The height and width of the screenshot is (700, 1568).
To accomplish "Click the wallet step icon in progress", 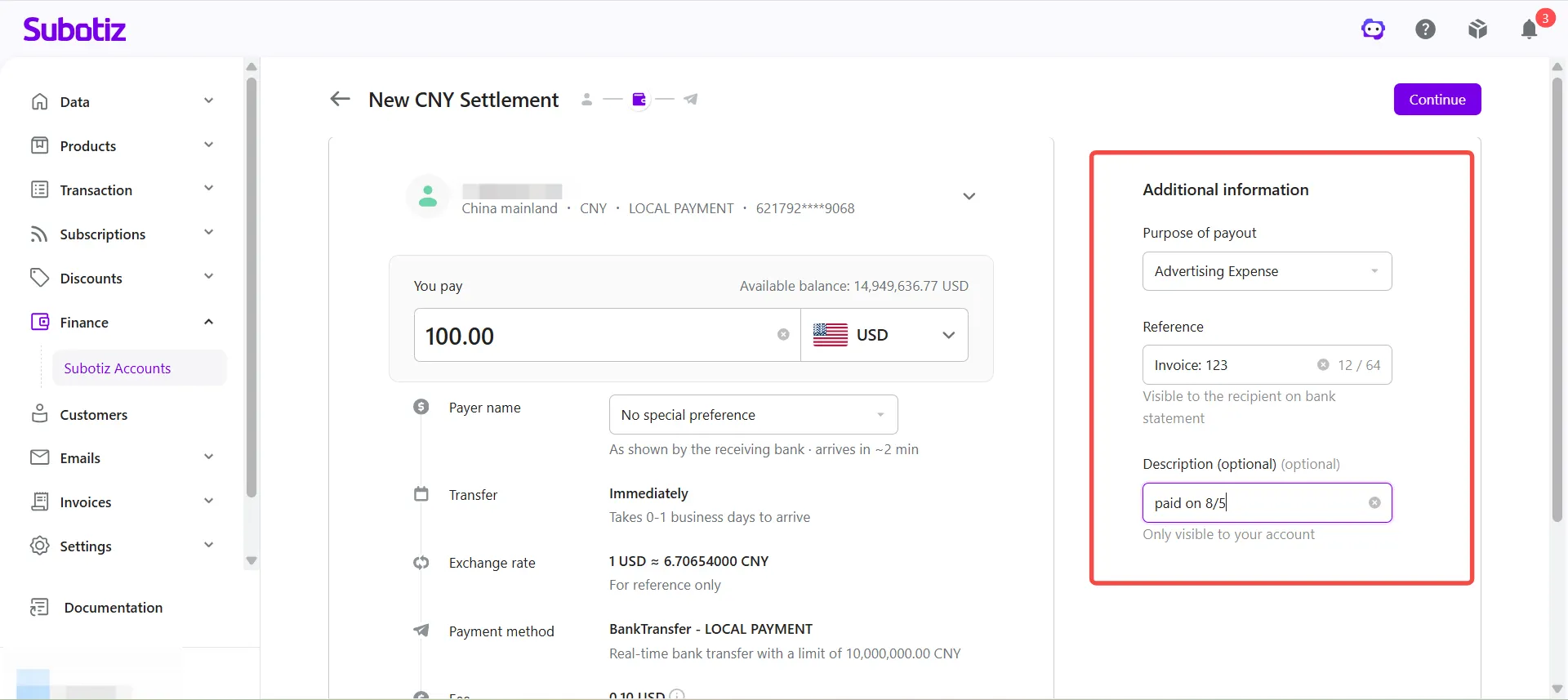I will point(639,100).
